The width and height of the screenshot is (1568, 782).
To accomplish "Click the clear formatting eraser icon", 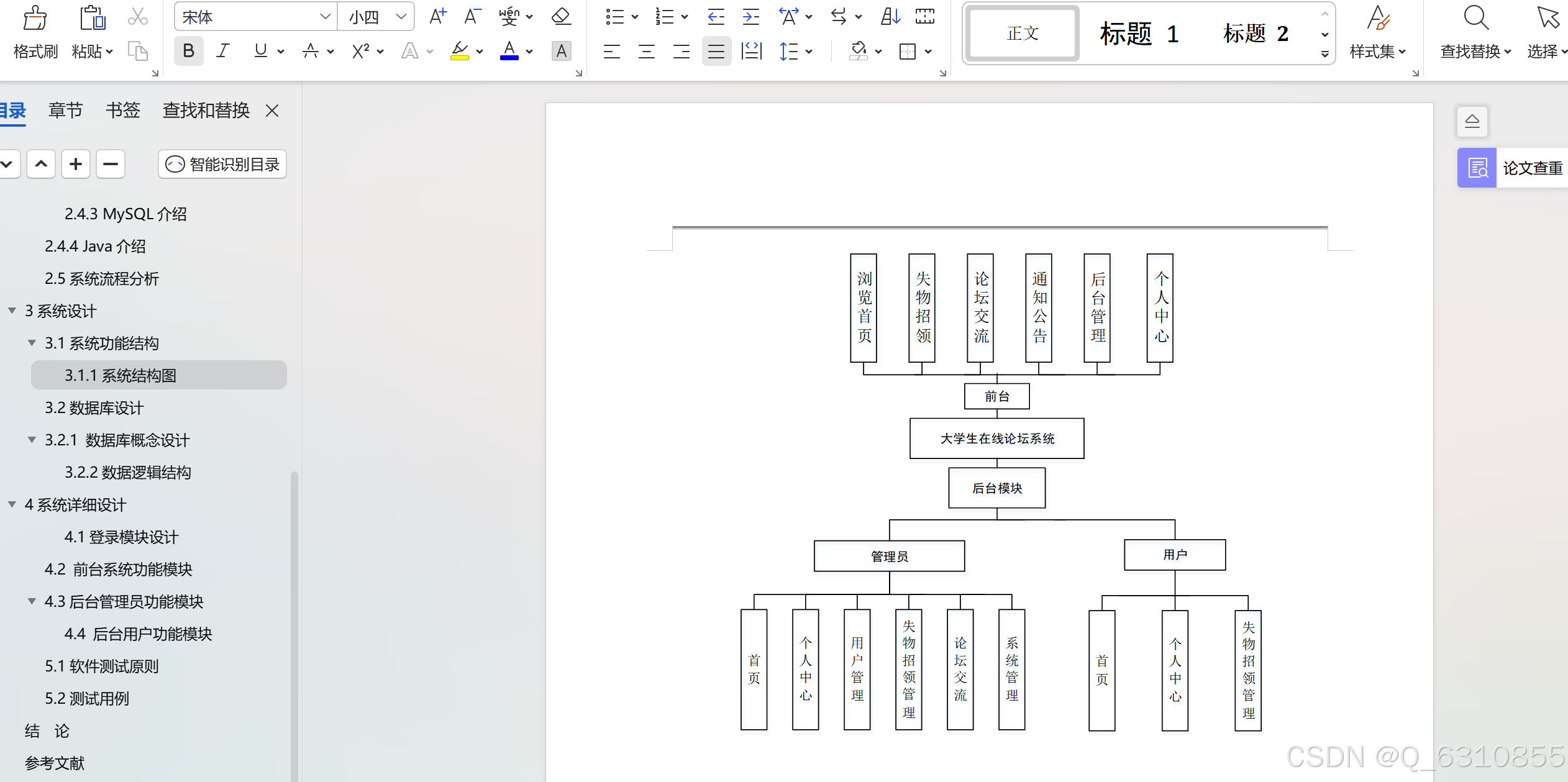I will click(561, 17).
